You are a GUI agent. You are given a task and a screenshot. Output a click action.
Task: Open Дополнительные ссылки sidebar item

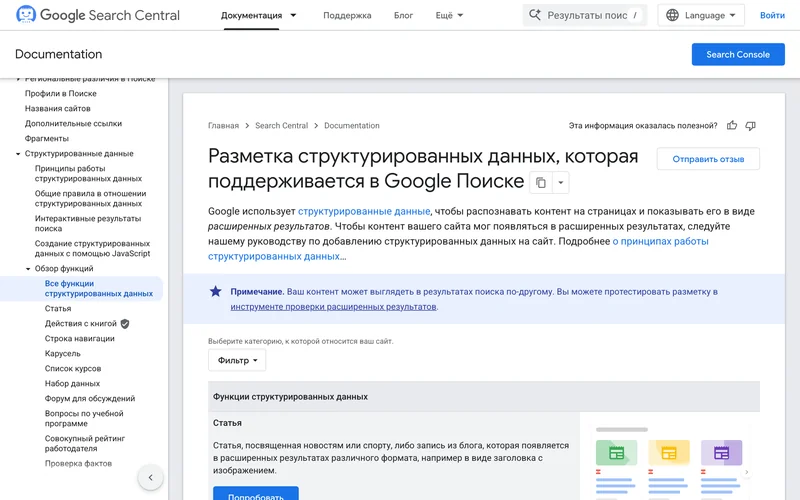(x=73, y=123)
